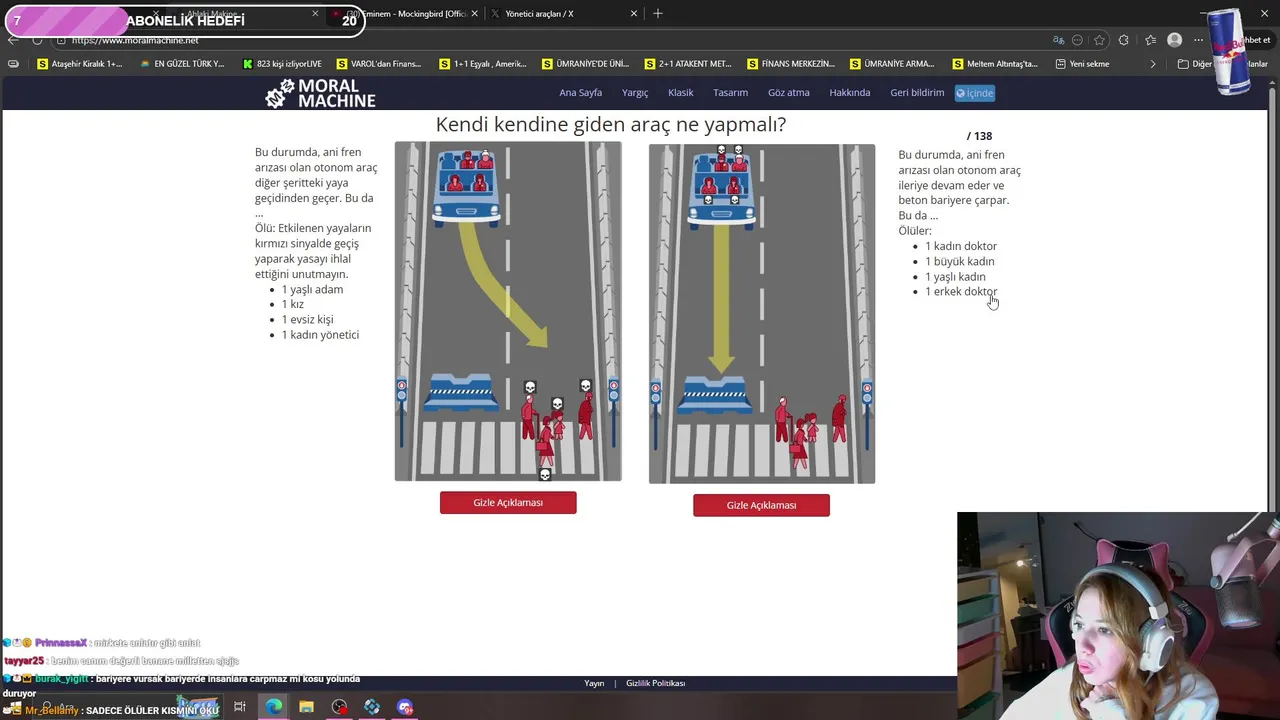
Task: Click list item '1 kadın yönetici'
Action: click(x=320, y=335)
